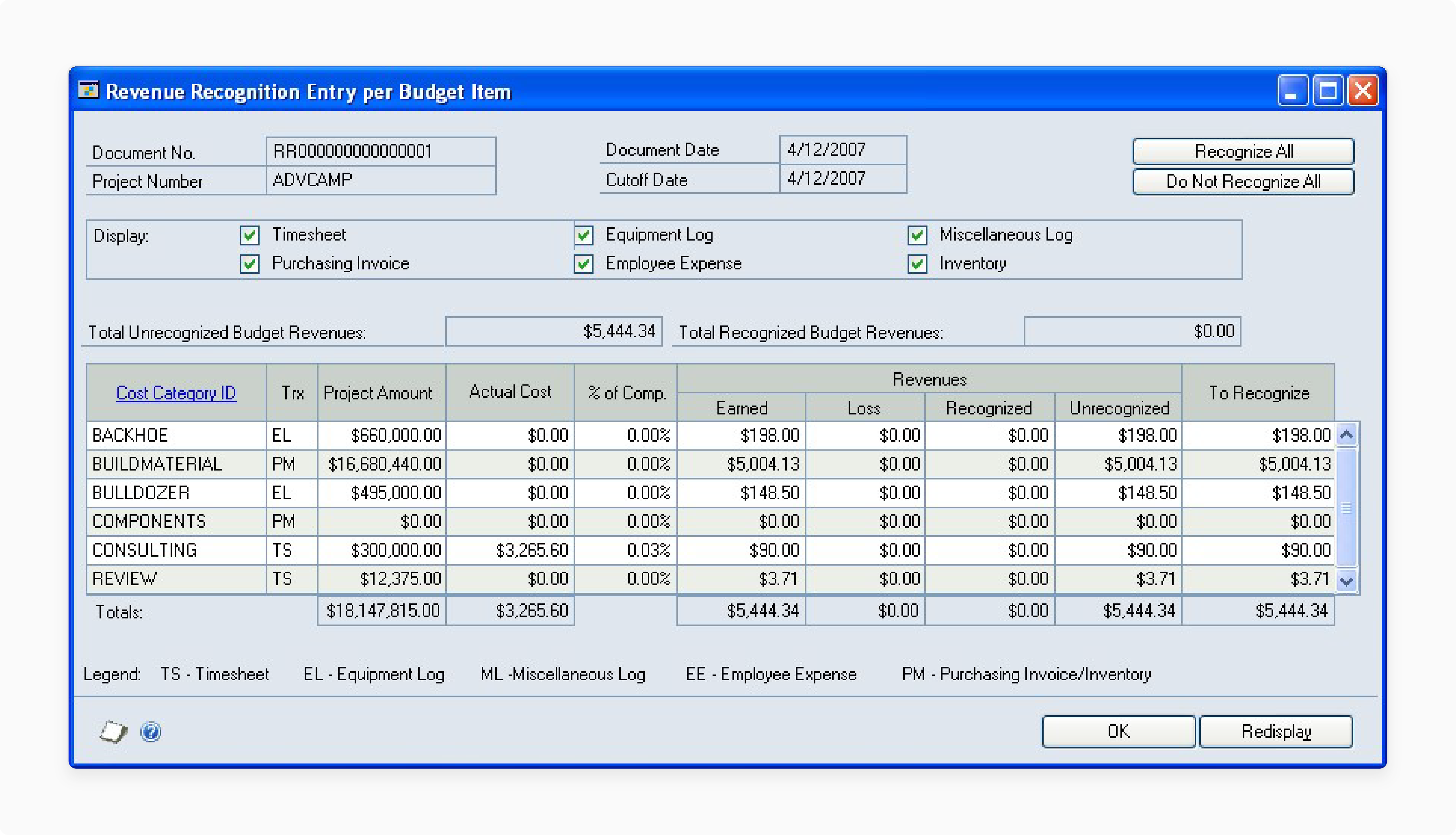Click the % of Comp. column header

point(625,393)
